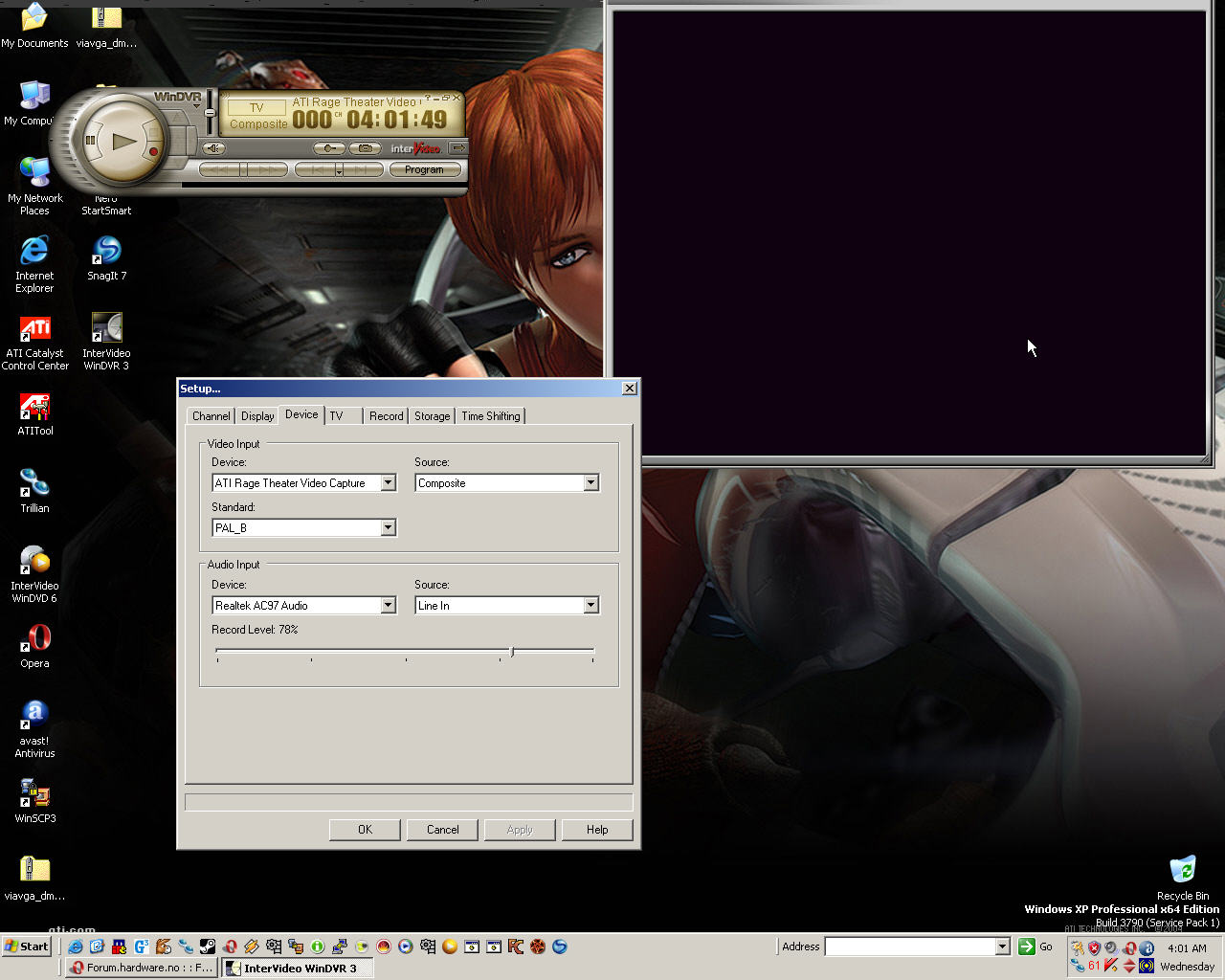Open the Recycle Bin on the desktop

1183,879
